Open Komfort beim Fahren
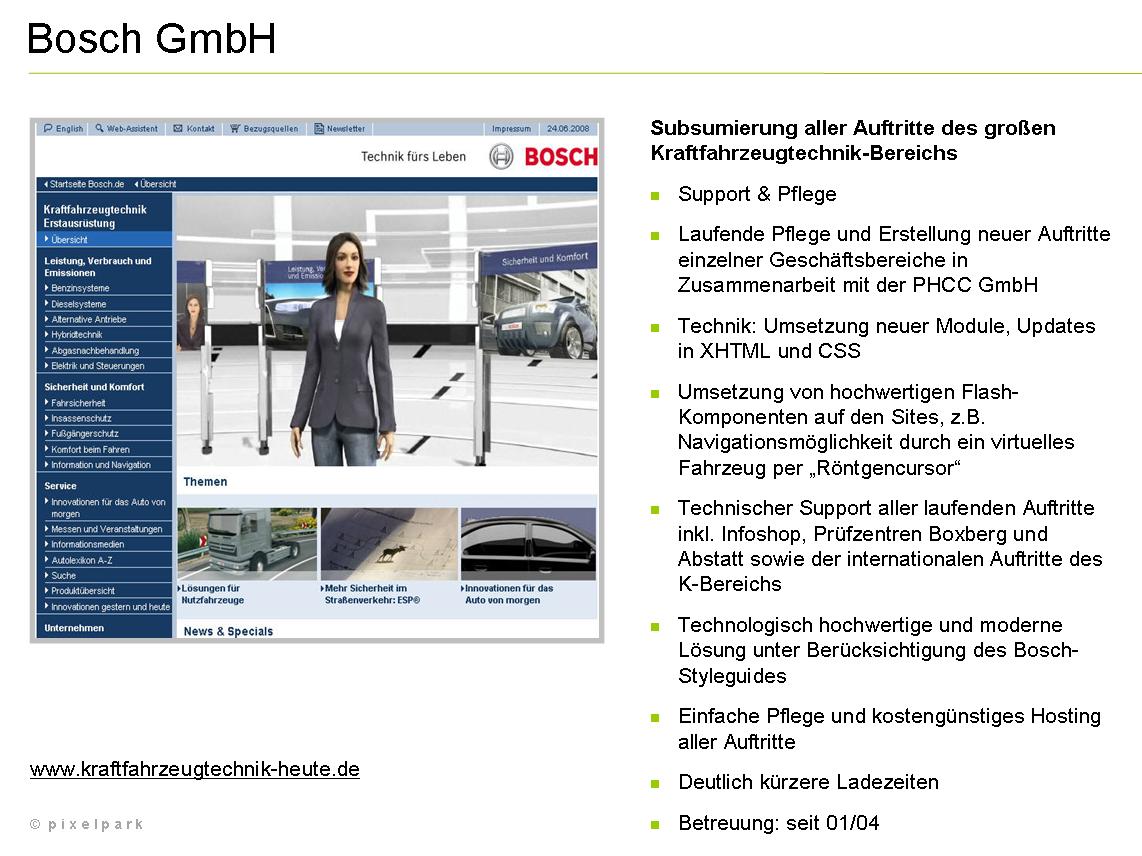The height and width of the screenshot is (856, 1142). [x=87, y=449]
